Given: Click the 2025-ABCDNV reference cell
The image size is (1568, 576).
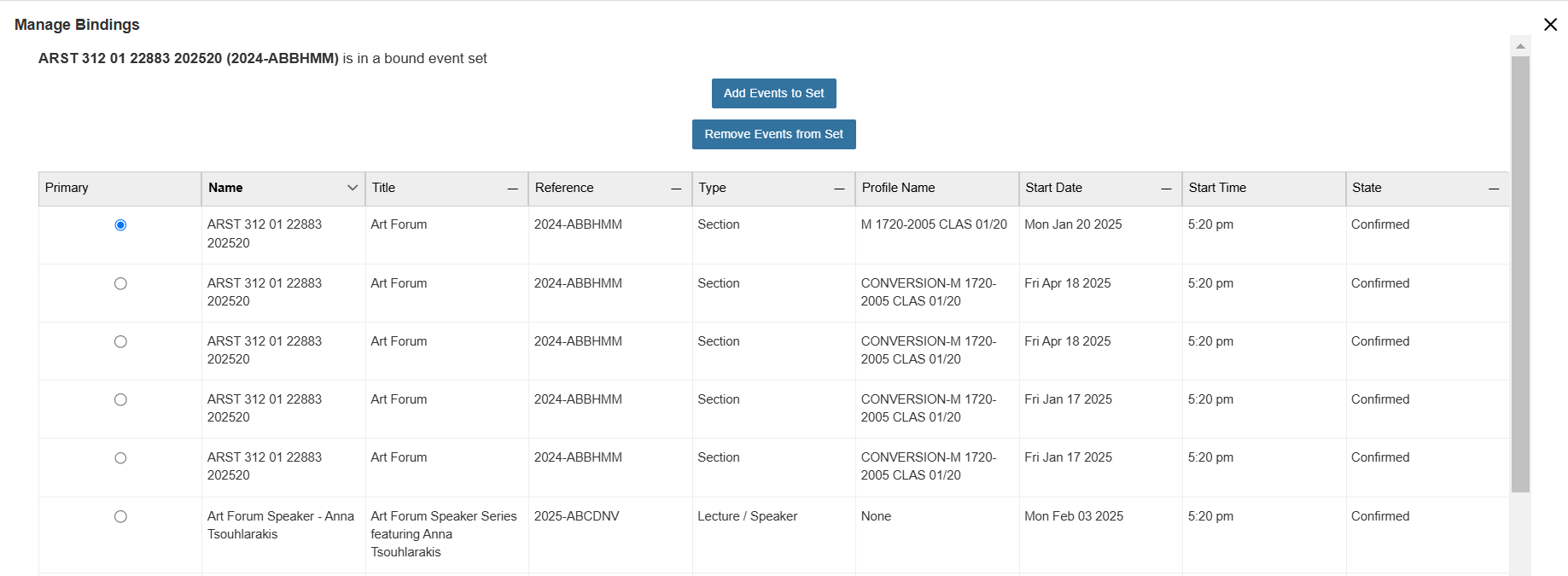Looking at the screenshot, I should (577, 516).
